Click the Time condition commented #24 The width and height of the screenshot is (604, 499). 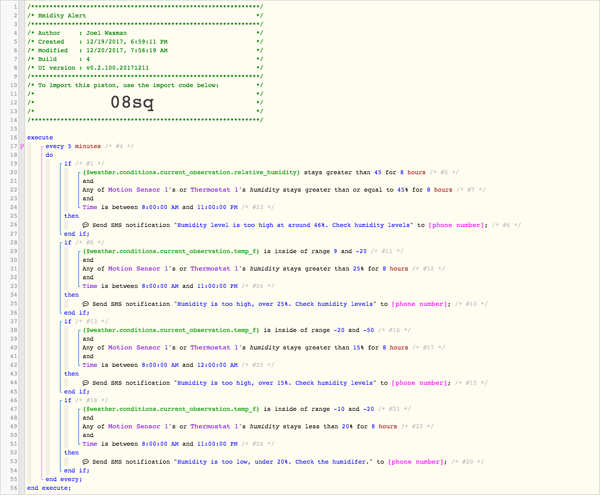pos(160,286)
